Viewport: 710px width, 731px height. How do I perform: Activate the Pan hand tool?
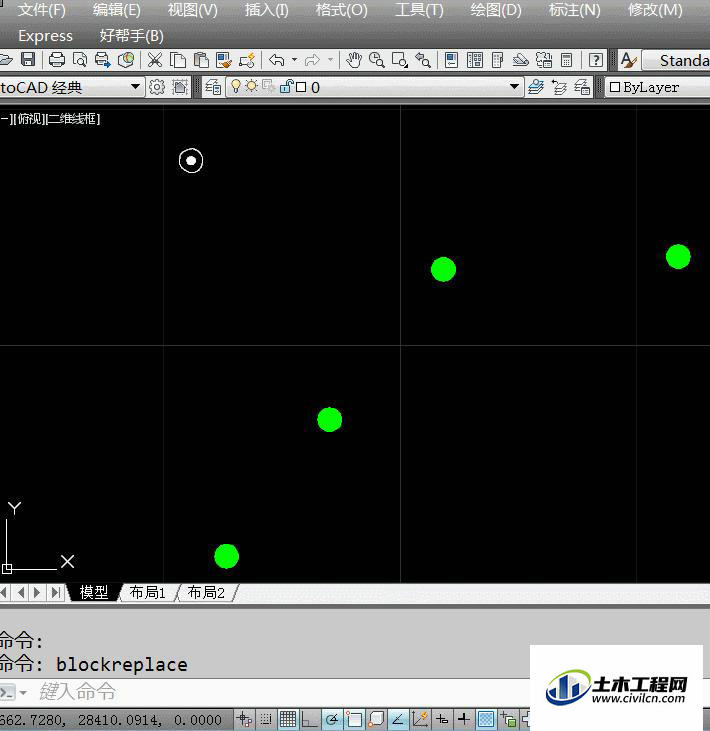tap(354, 60)
